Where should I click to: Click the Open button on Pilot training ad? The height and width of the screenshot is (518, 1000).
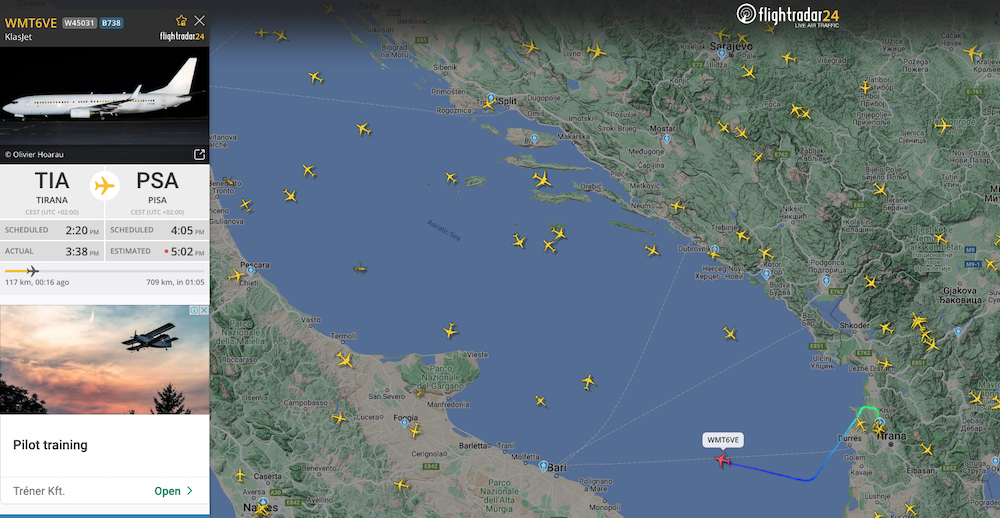coord(173,491)
